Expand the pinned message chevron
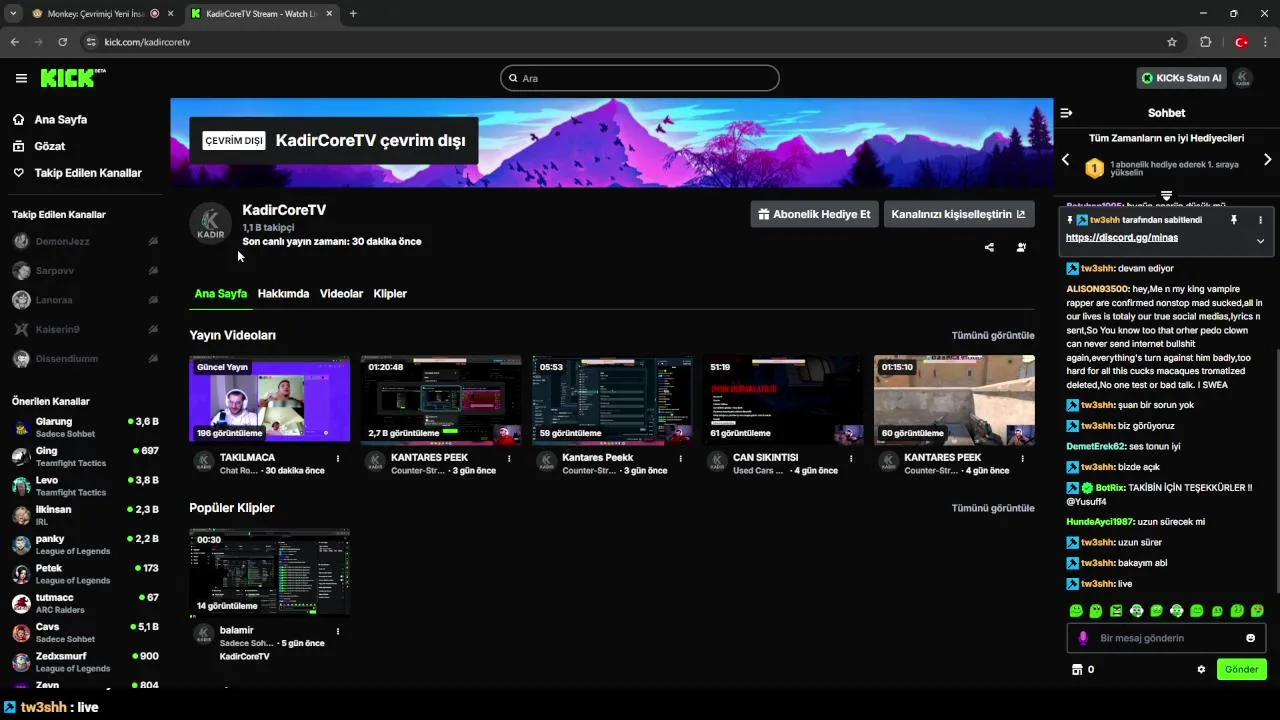The width and height of the screenshot is (1280, 720). pos(1260,240)
